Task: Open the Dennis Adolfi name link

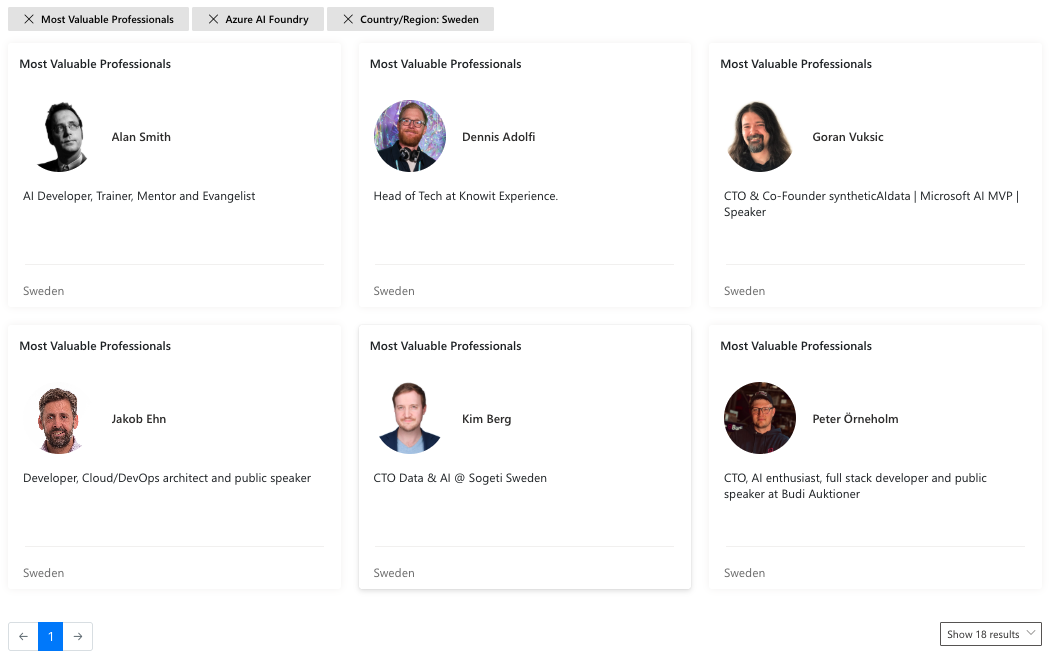Action: point(498,137)
